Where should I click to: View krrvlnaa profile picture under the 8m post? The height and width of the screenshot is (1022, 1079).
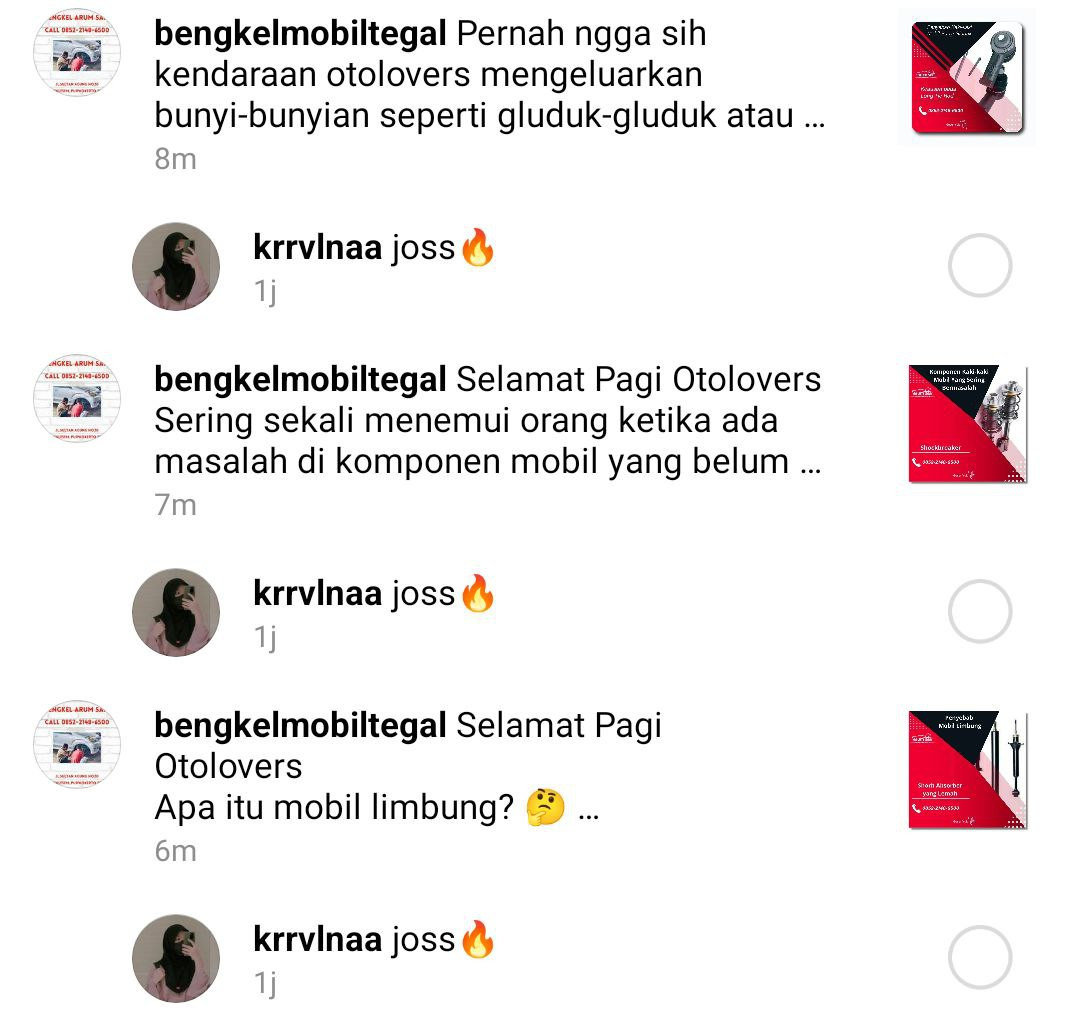click(x=176, y=266)
